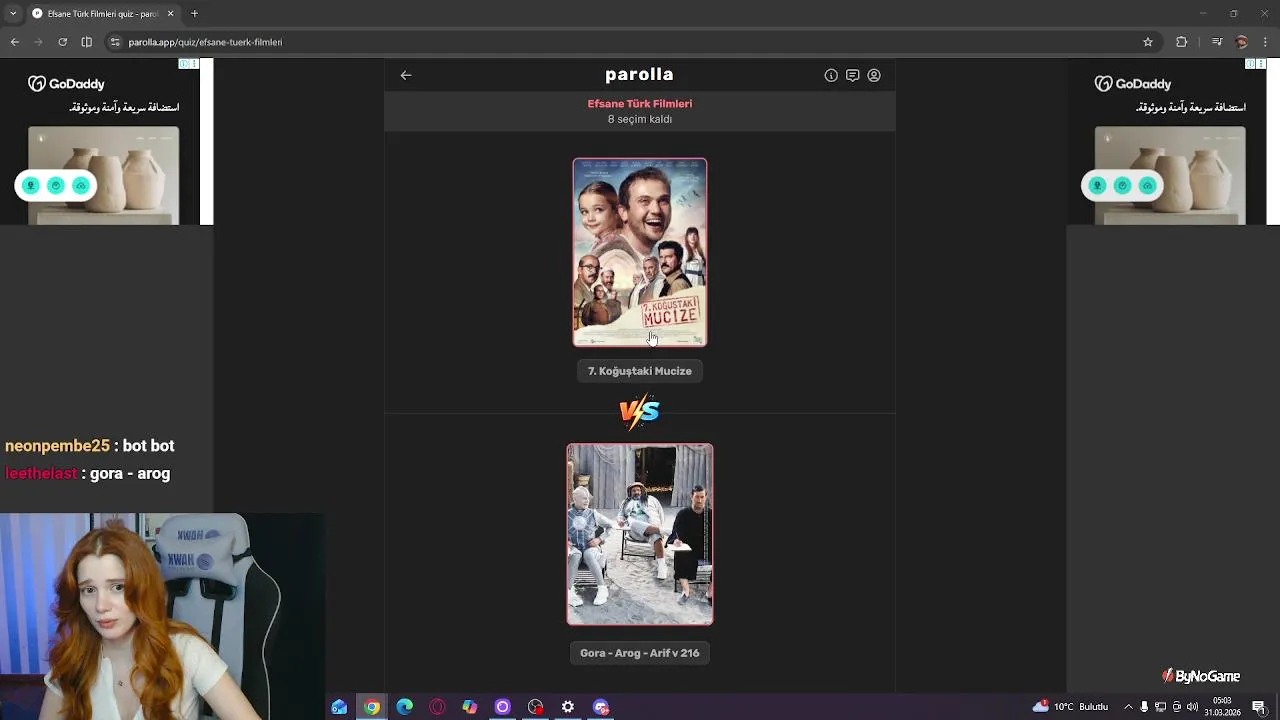Viewport: 1280px width, 720px height.
Task: Open the comments icon in parolla header
Action: click(852, 75)
